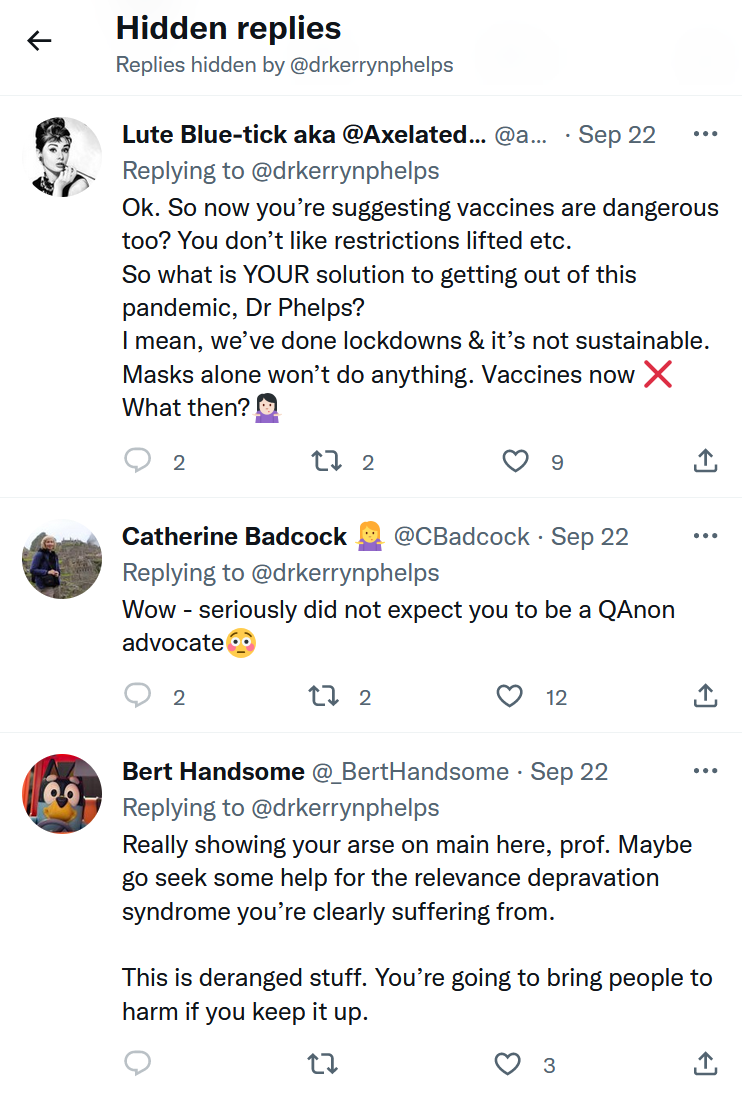Go back using the left arrow
Image resolution: width=742 pixels, height=1094 pixels.
click(x=39, y=41)
